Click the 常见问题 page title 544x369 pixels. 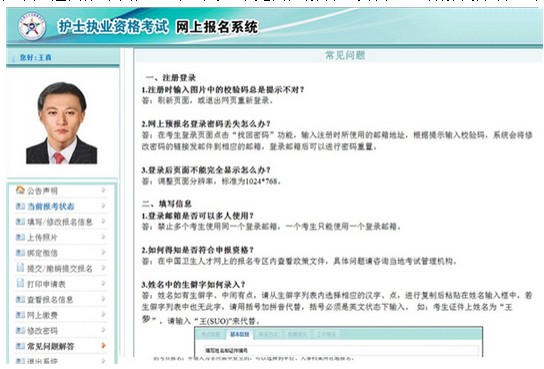point(345,55)
